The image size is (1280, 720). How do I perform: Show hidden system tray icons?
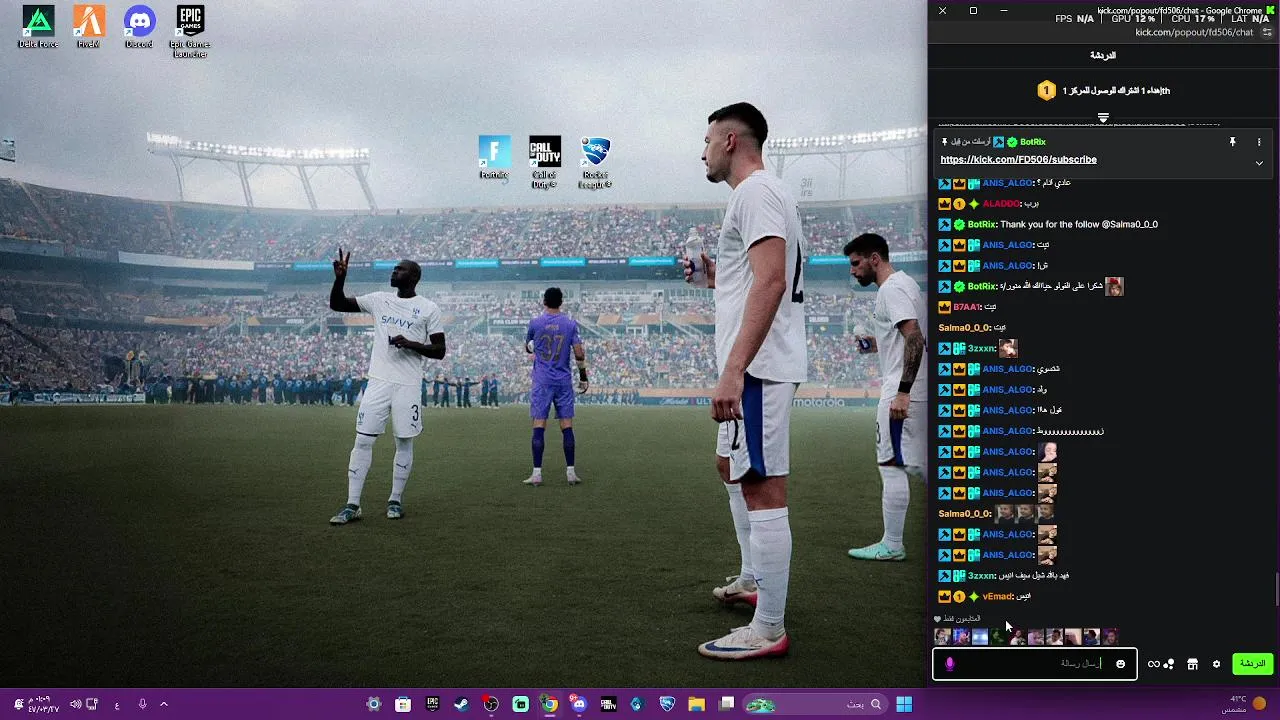click(x=164, y=704)
